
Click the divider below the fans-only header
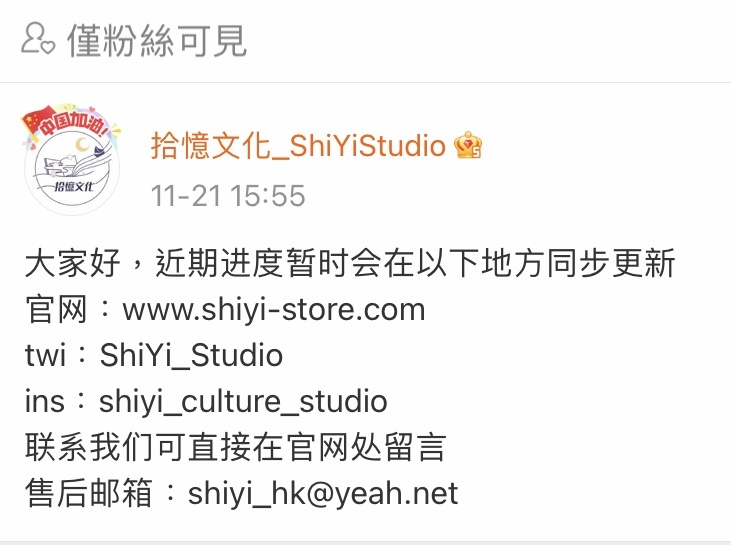coord(366,83)
